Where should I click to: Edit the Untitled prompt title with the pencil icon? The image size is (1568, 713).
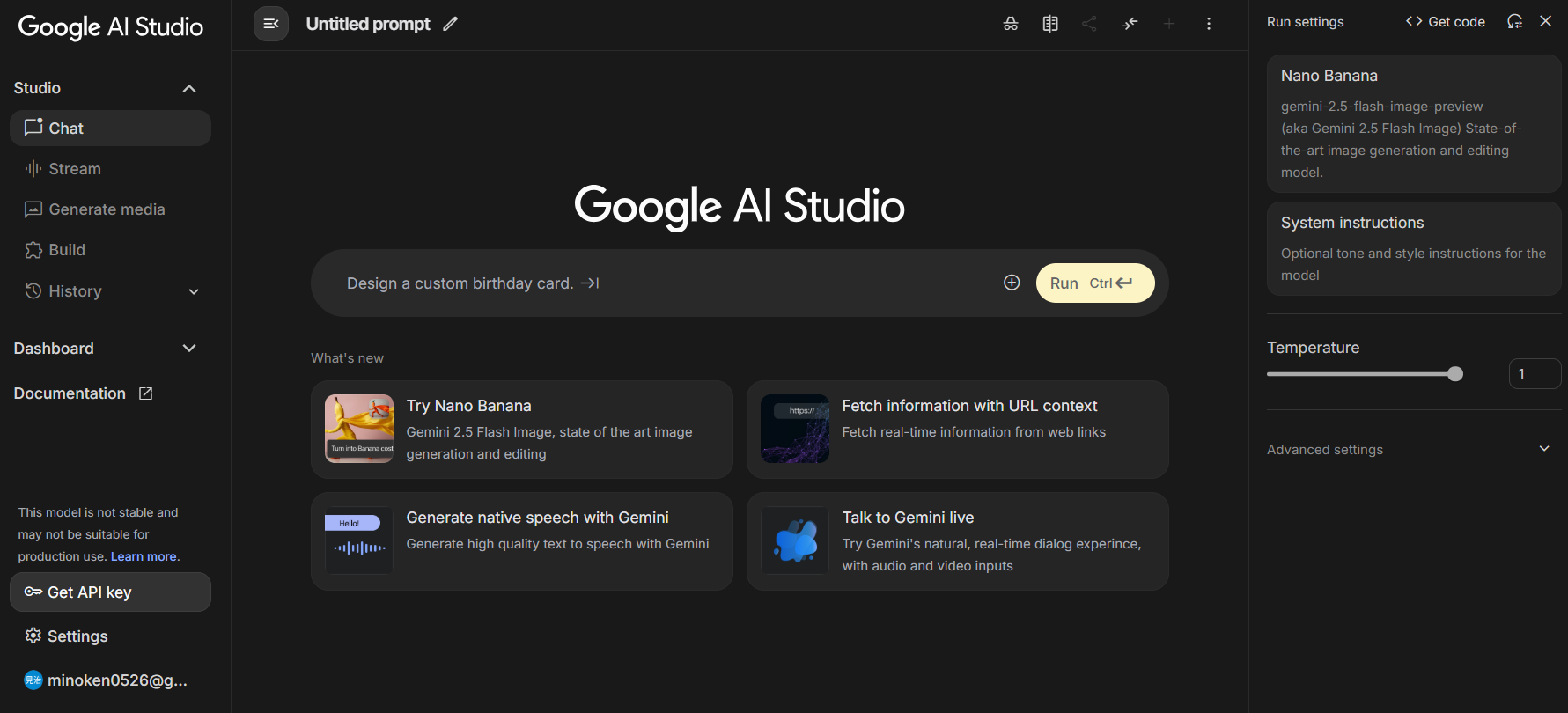tap(450, 24)
